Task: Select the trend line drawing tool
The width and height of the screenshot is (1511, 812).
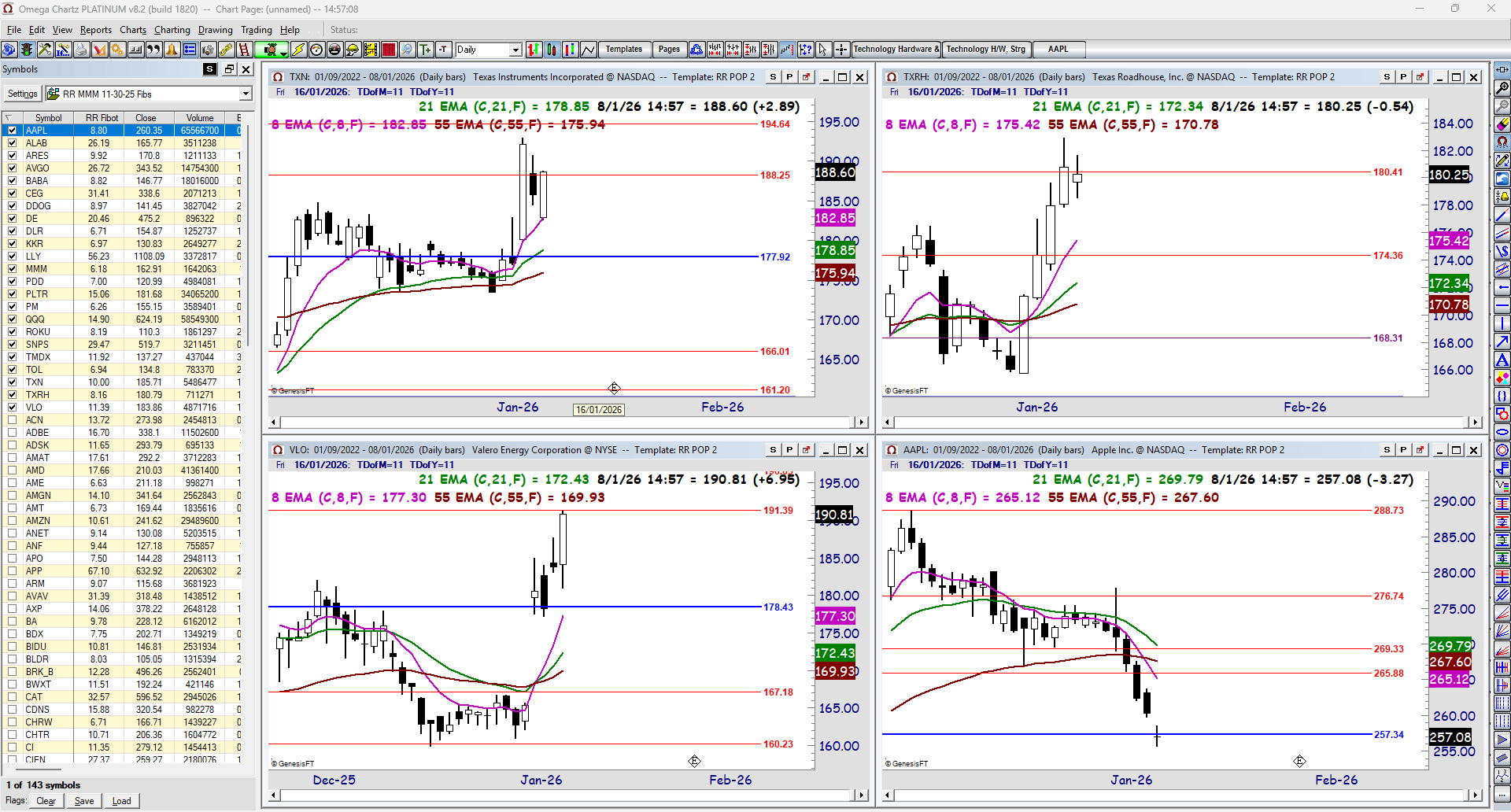Action: 1502,215
